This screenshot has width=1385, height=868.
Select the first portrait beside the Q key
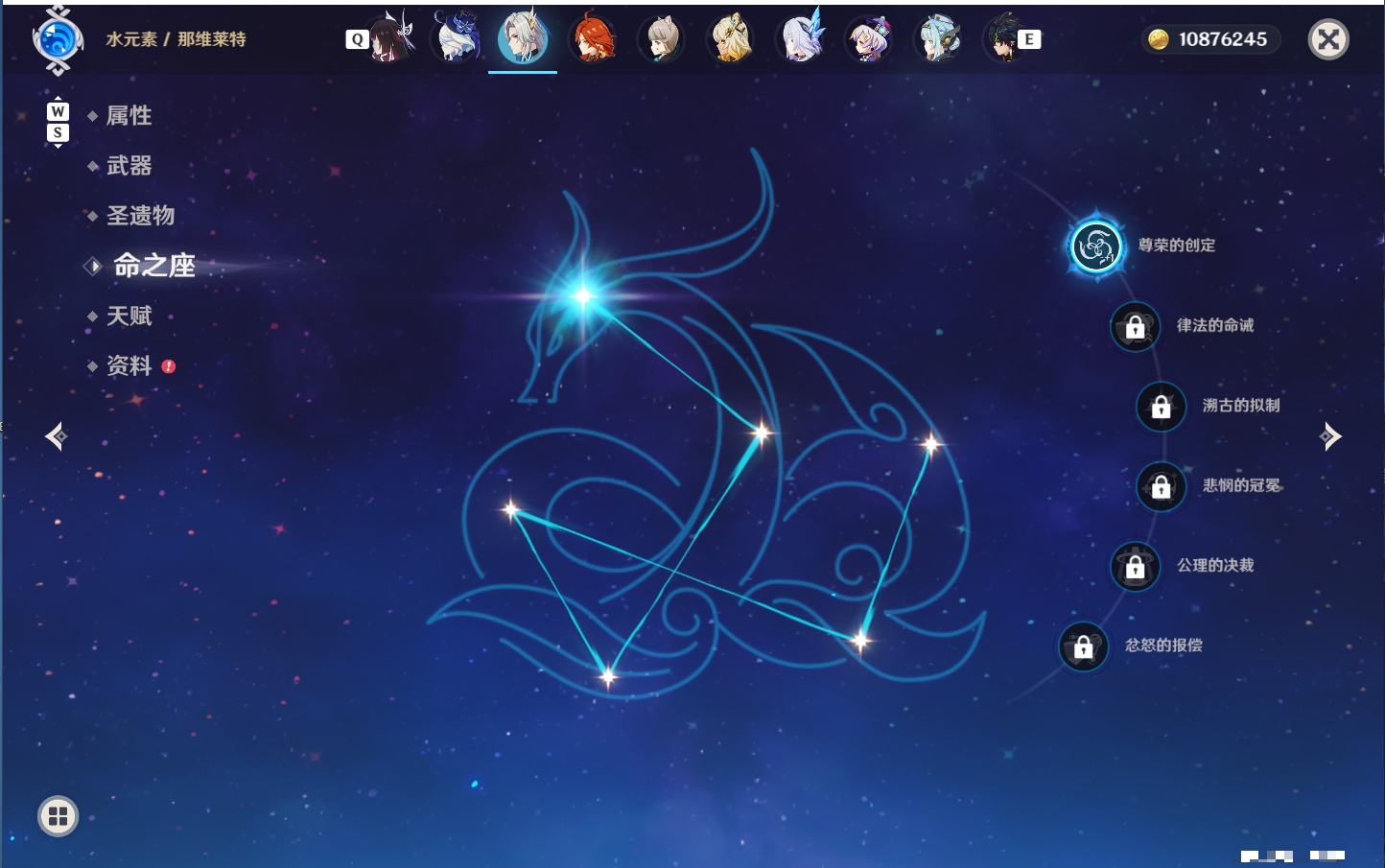click(391, 38)
